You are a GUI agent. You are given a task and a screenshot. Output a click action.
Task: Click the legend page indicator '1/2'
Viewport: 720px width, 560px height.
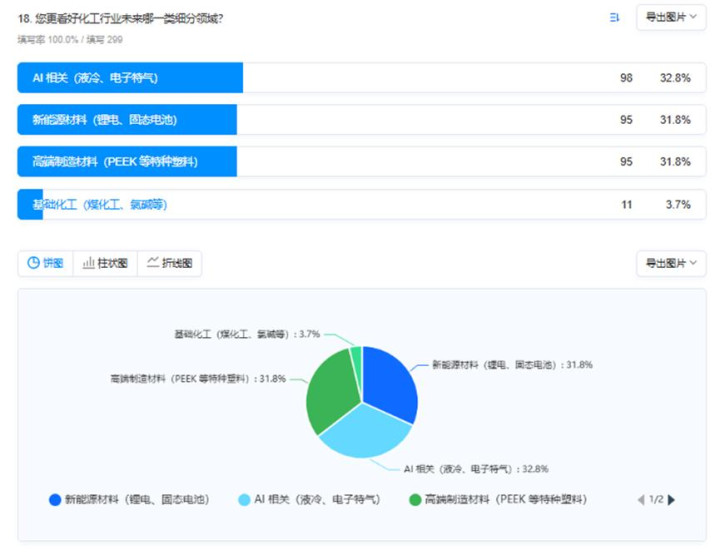tap(656, 499)
